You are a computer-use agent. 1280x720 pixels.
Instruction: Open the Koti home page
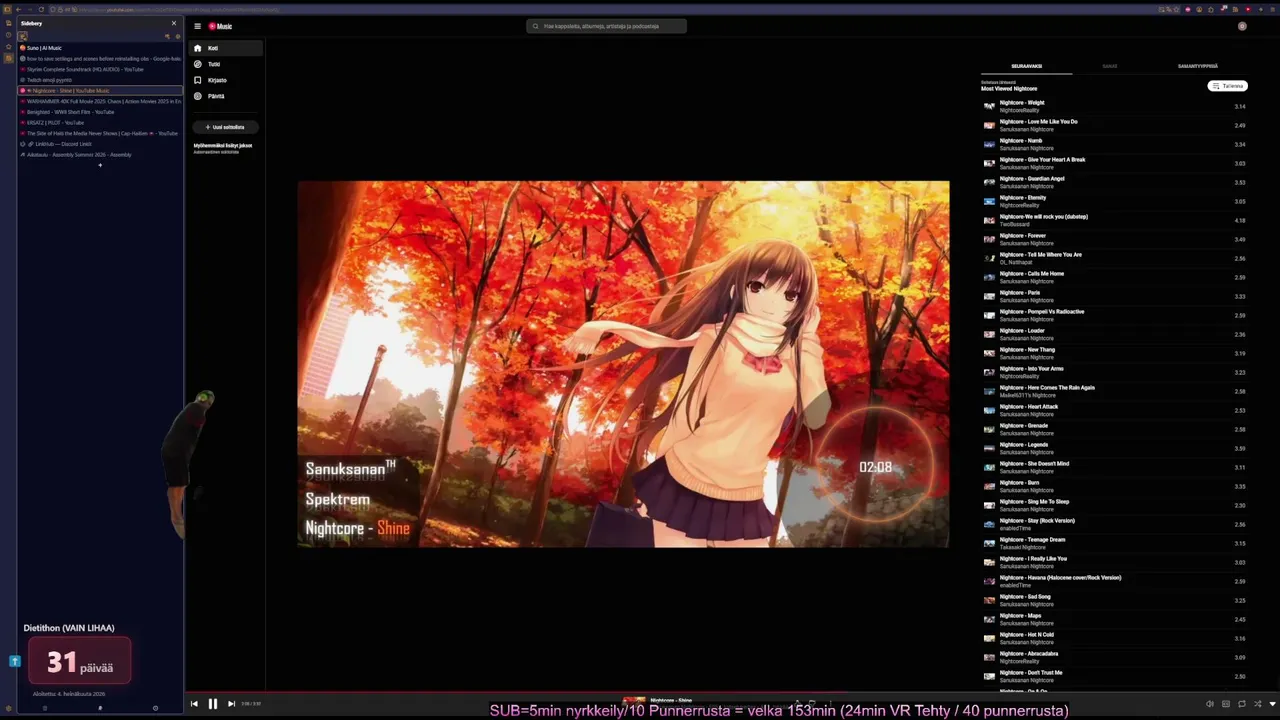click(226, 48)
